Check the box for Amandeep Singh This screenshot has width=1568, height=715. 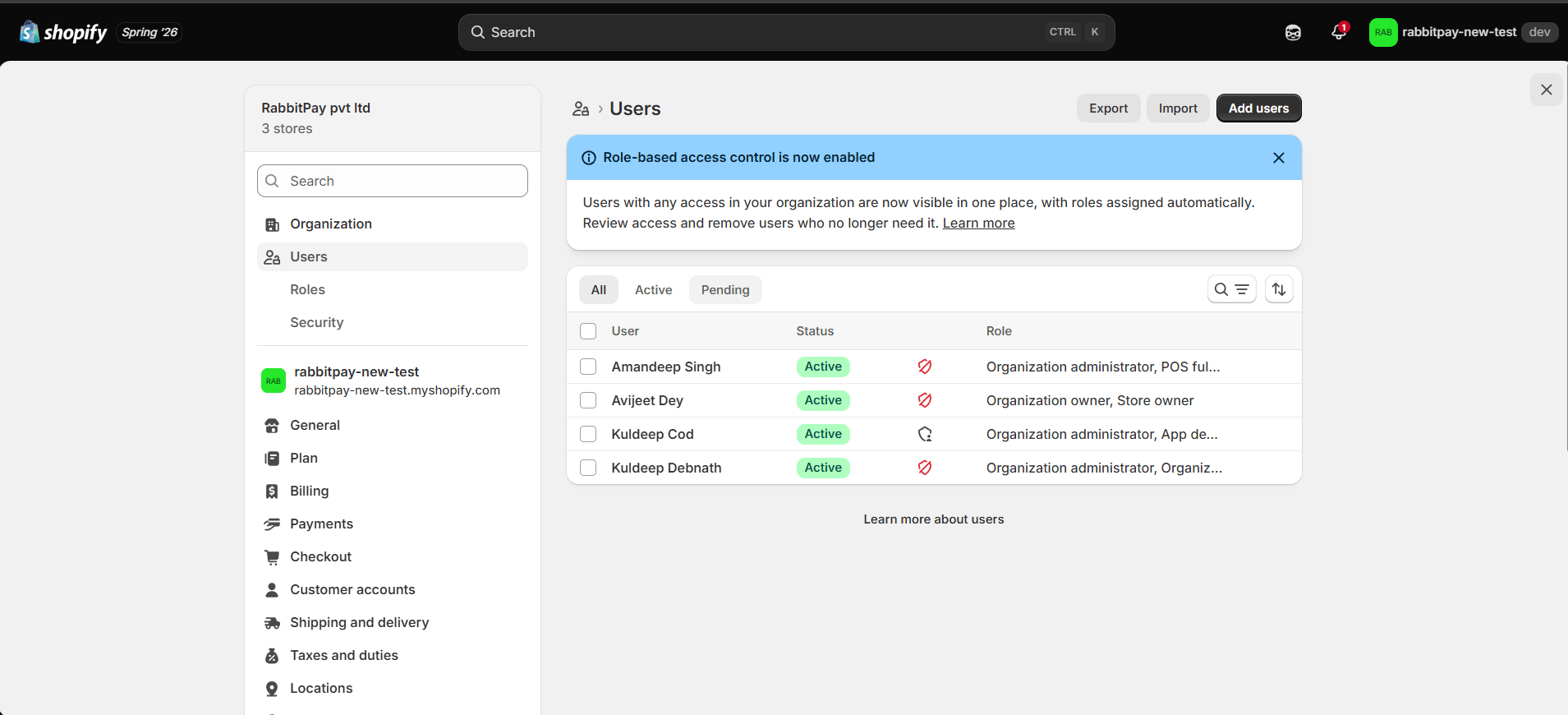coord(588,367)
